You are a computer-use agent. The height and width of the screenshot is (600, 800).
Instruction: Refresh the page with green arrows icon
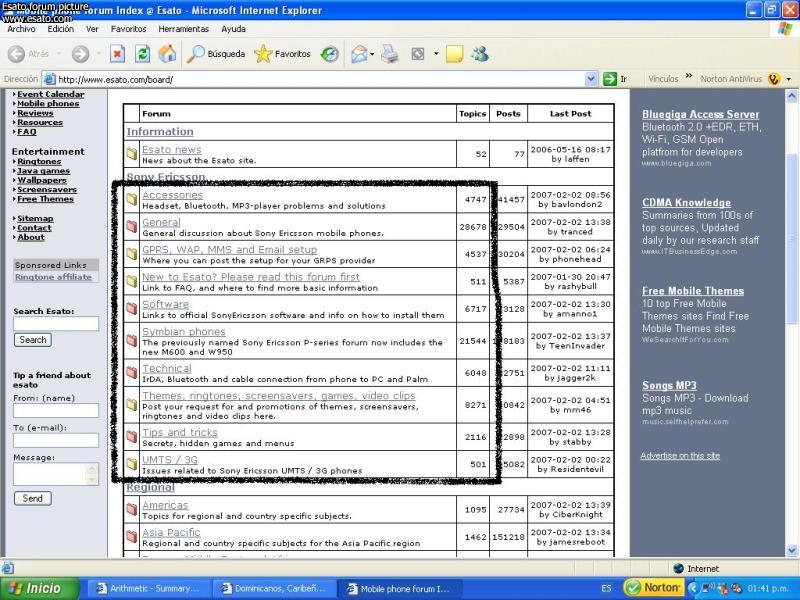coord(142,54)
